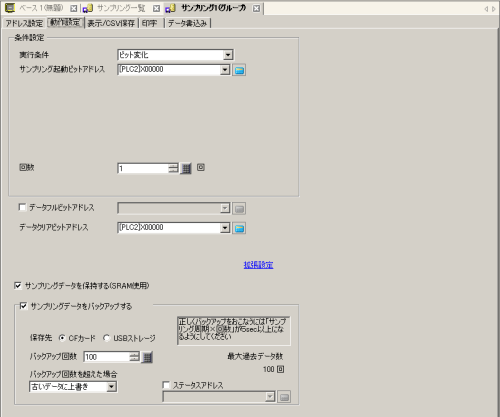The height and width of the screenshot is (417, 500).
Task: Toggle サンプリングデータをバックアップする checkbox
Action: coord(23,306)
